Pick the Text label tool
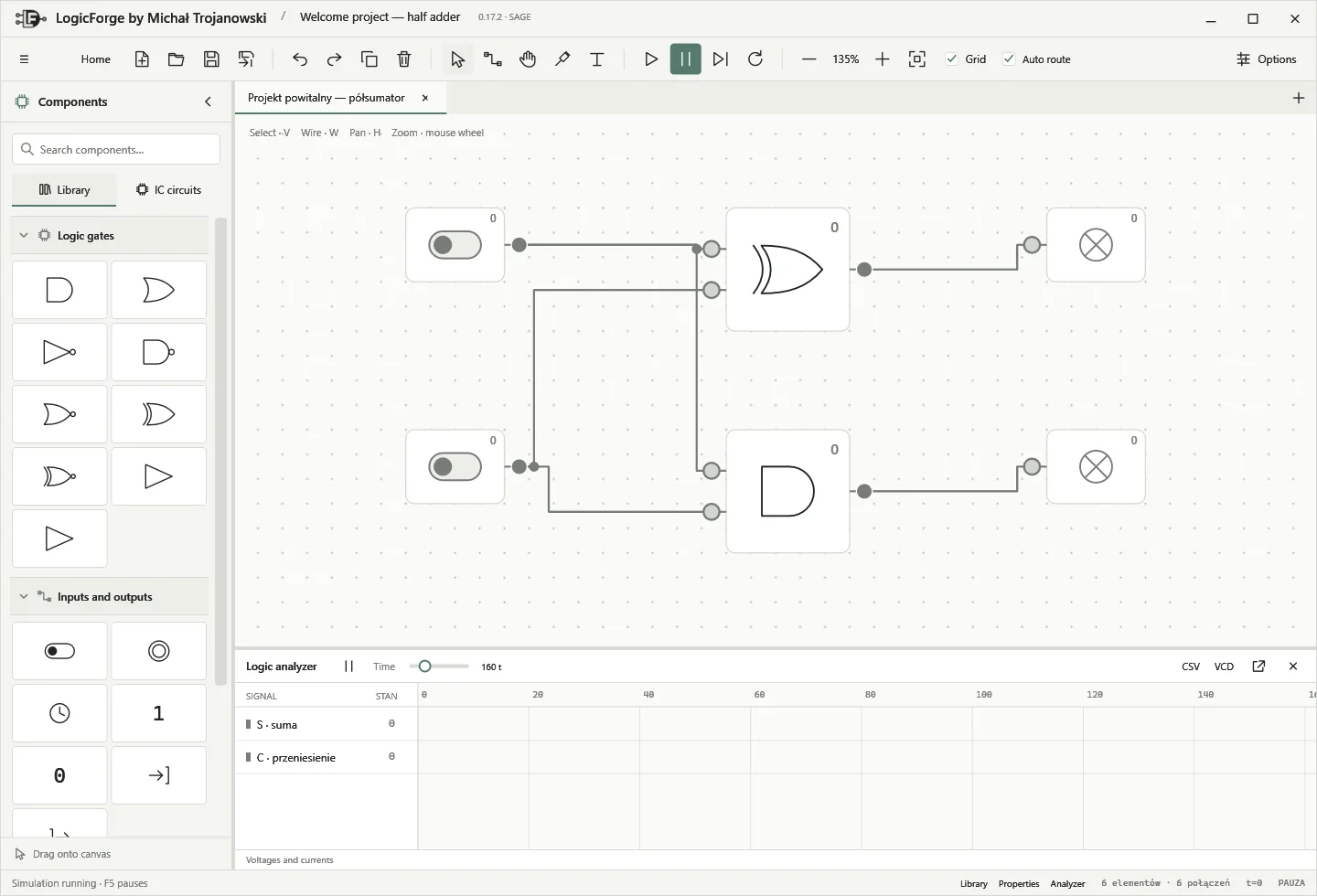Viewport: 1317px width, 896px height. tap(597, 59)
